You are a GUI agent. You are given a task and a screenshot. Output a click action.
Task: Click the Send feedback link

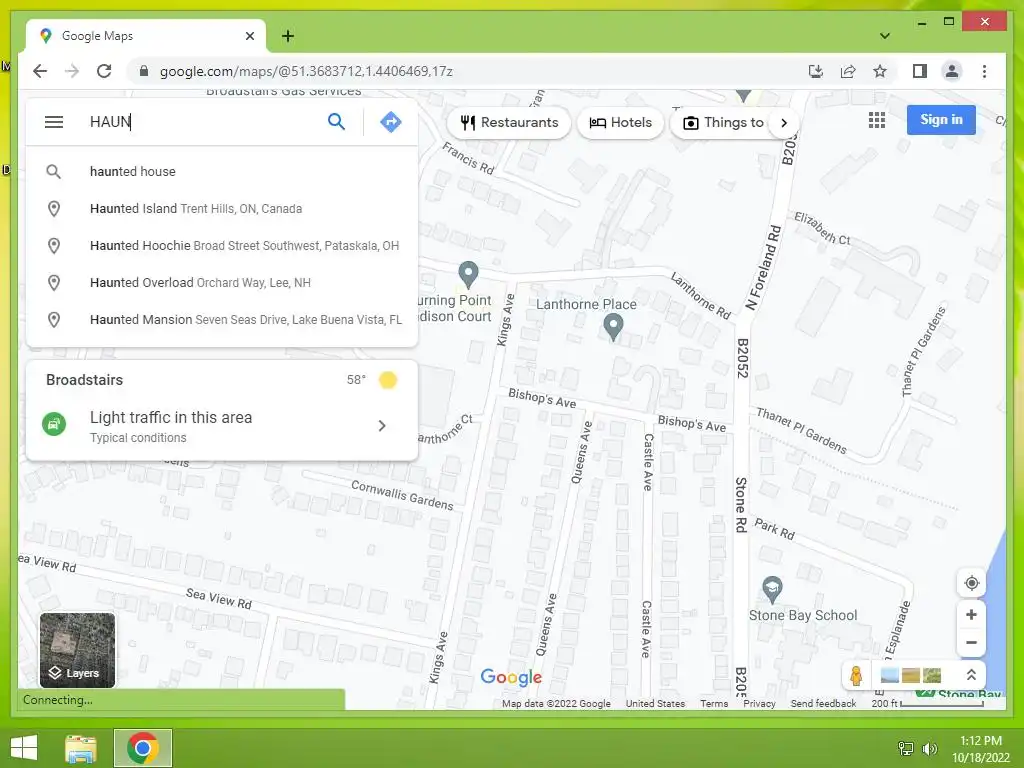[x=823, y=703]
